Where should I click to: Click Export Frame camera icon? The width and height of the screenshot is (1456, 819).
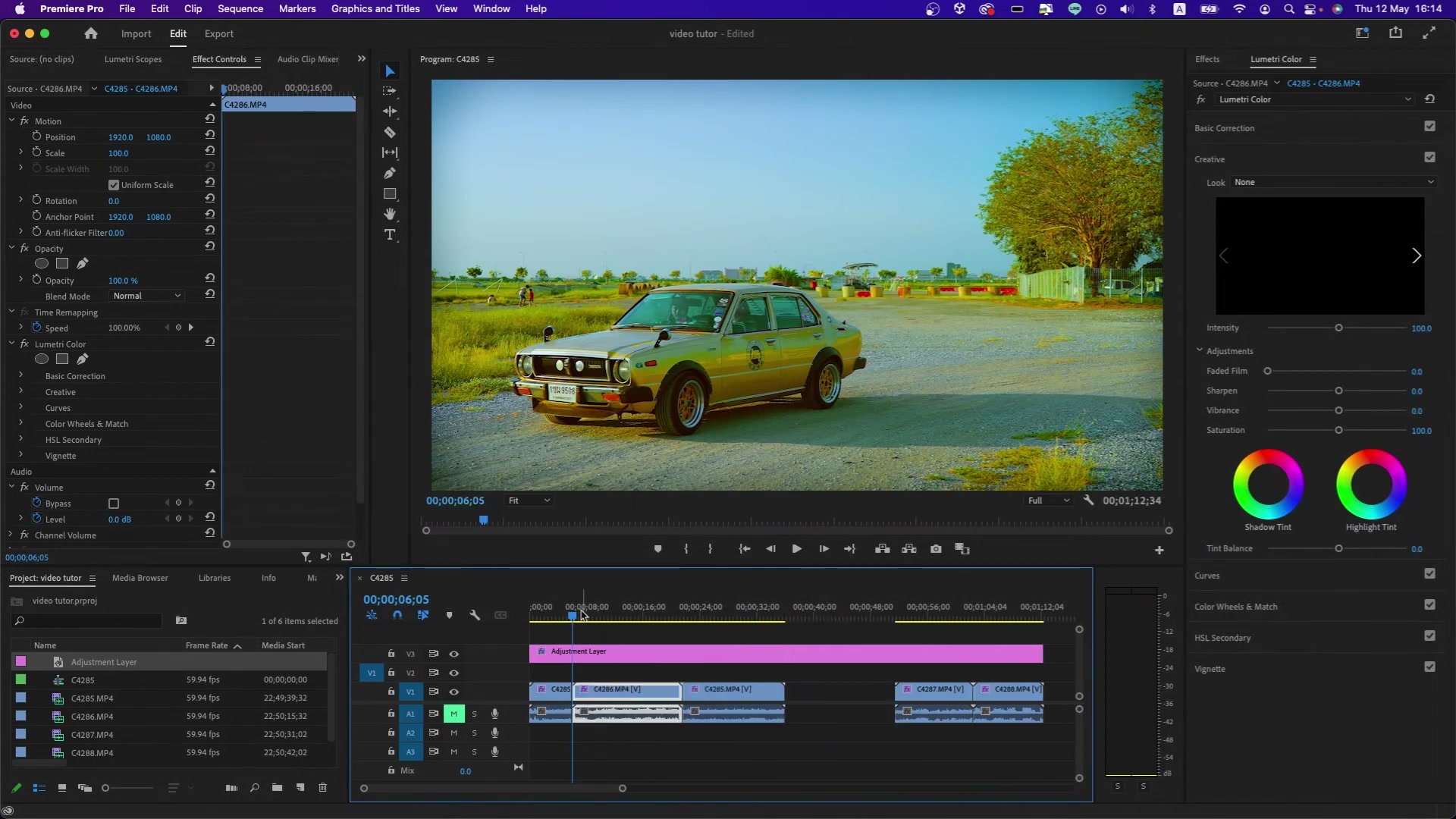(x=936, y=549)
